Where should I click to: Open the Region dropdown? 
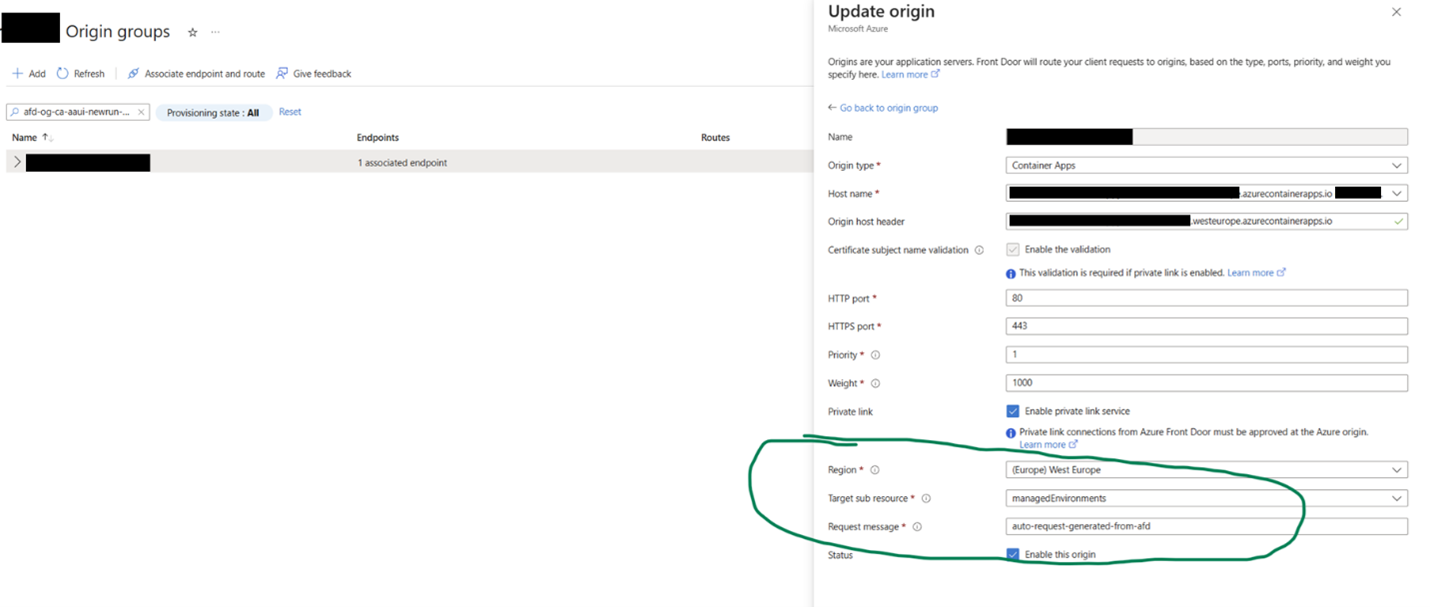click(x=1206, y=470)
